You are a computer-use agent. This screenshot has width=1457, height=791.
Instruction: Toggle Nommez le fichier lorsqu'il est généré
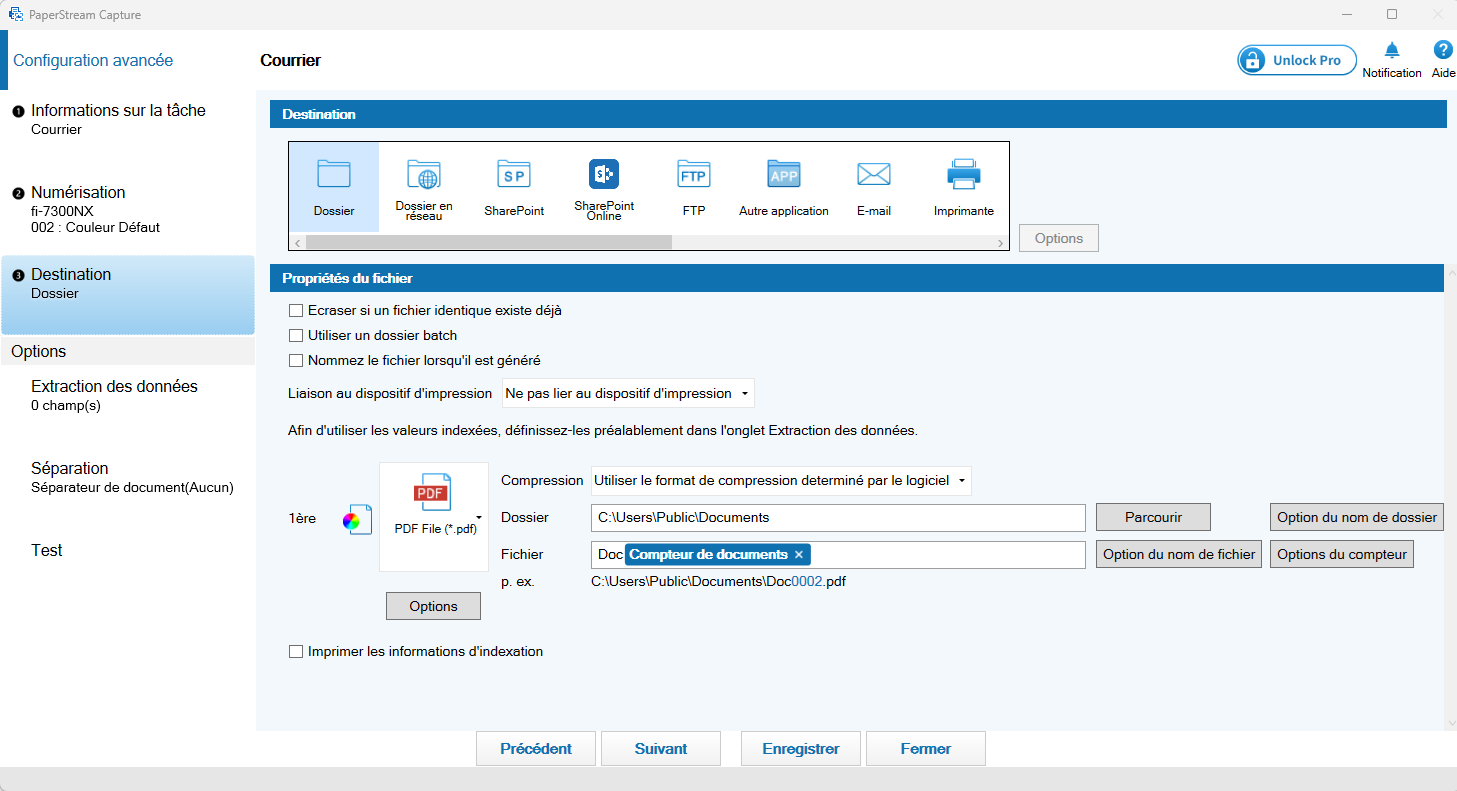296,360
